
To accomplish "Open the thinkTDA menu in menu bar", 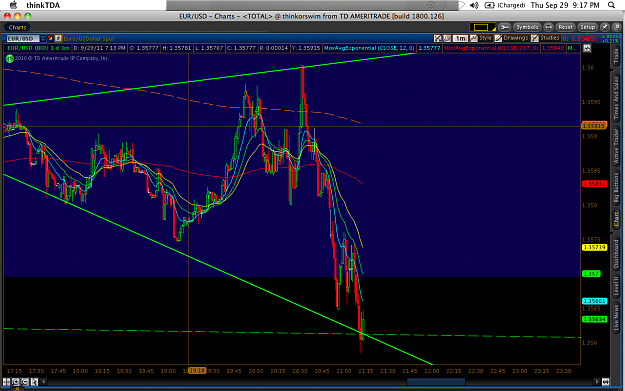I will coord(43,5).
